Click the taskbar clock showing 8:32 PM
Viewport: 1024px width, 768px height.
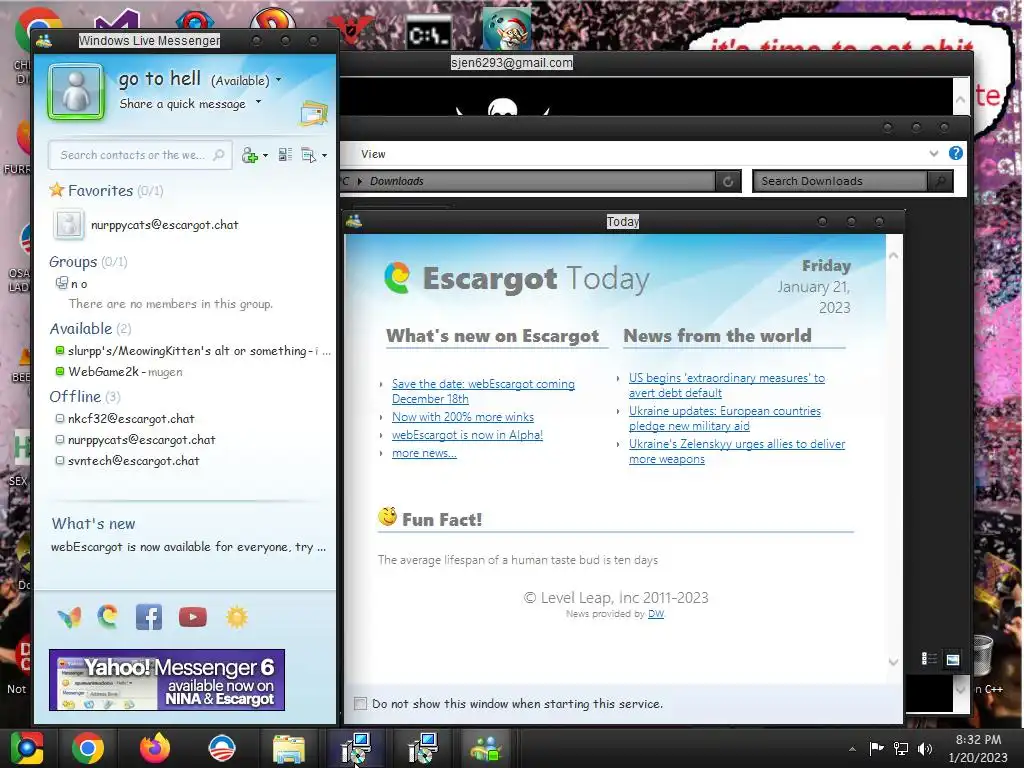[978, 748]
